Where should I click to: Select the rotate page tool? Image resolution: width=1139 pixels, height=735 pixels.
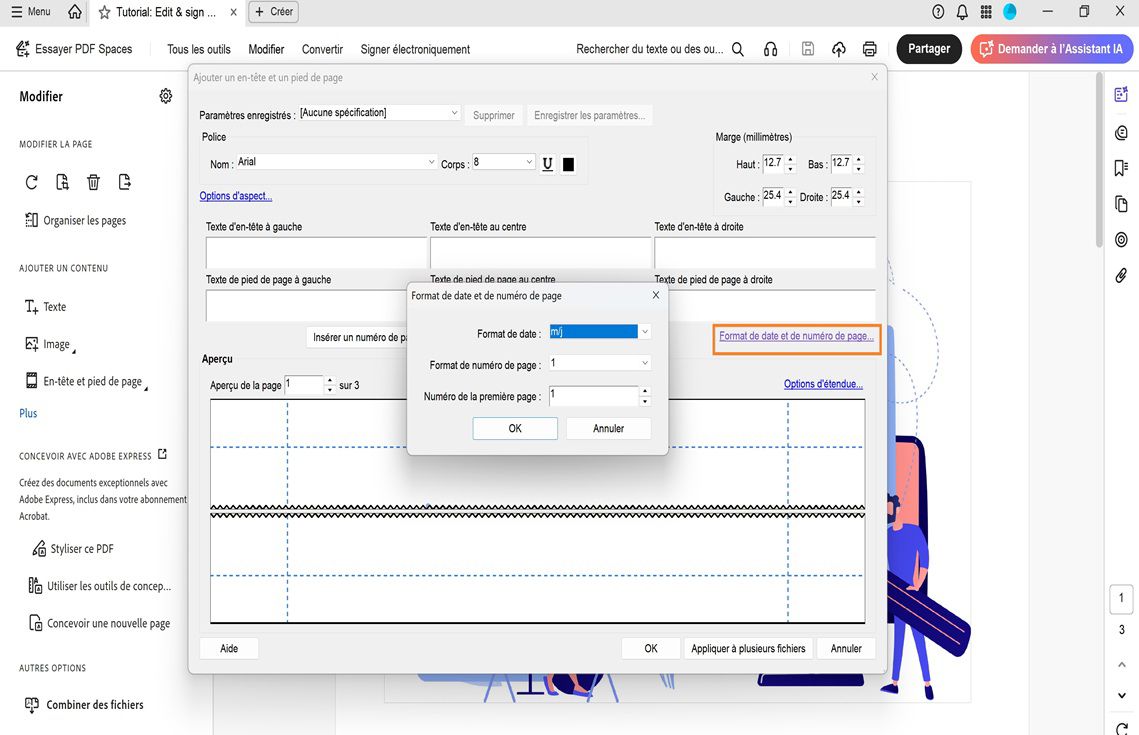point(31,181)
